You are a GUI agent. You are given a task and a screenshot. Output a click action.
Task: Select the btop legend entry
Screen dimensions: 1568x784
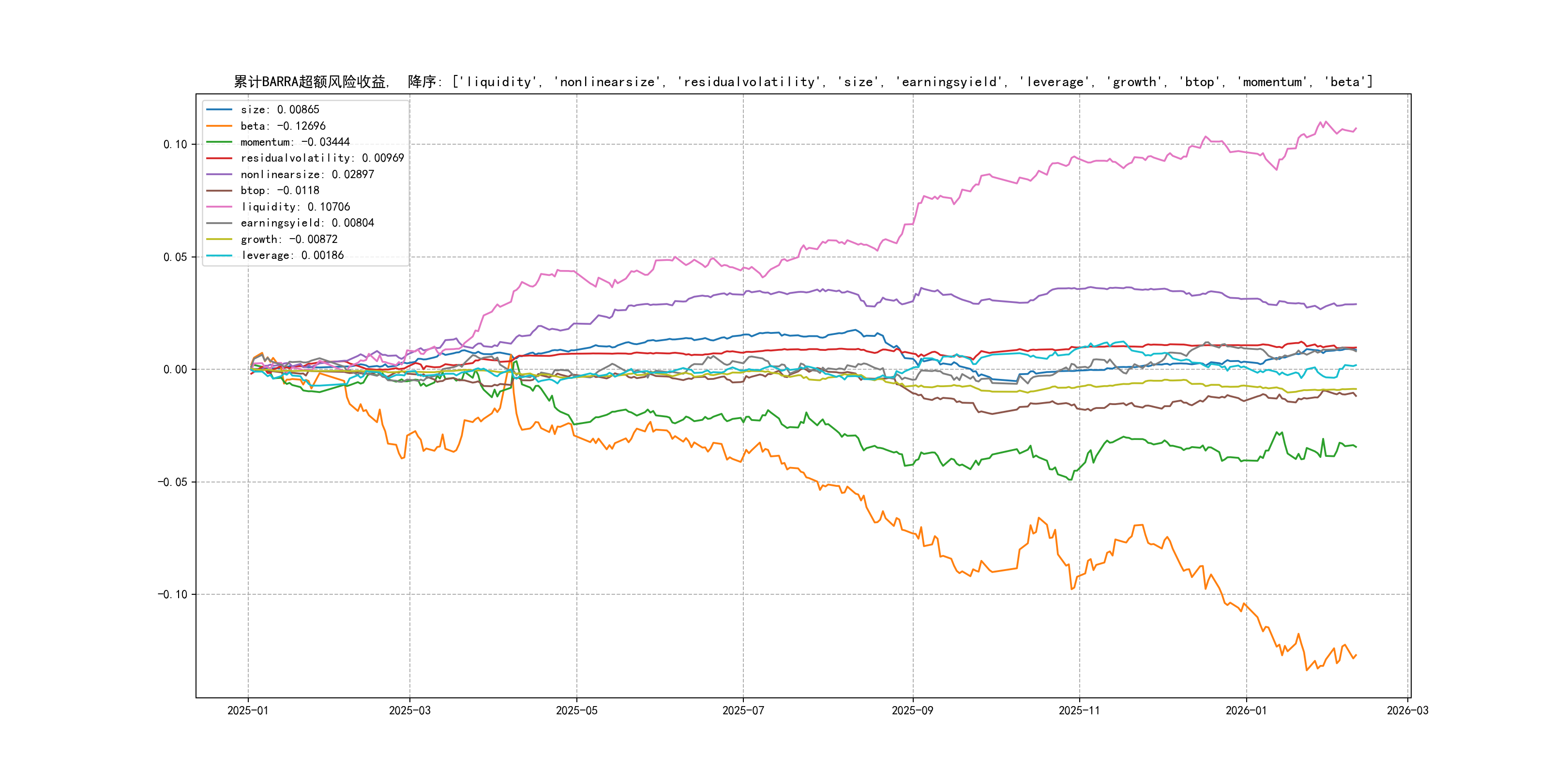(279, 191)
